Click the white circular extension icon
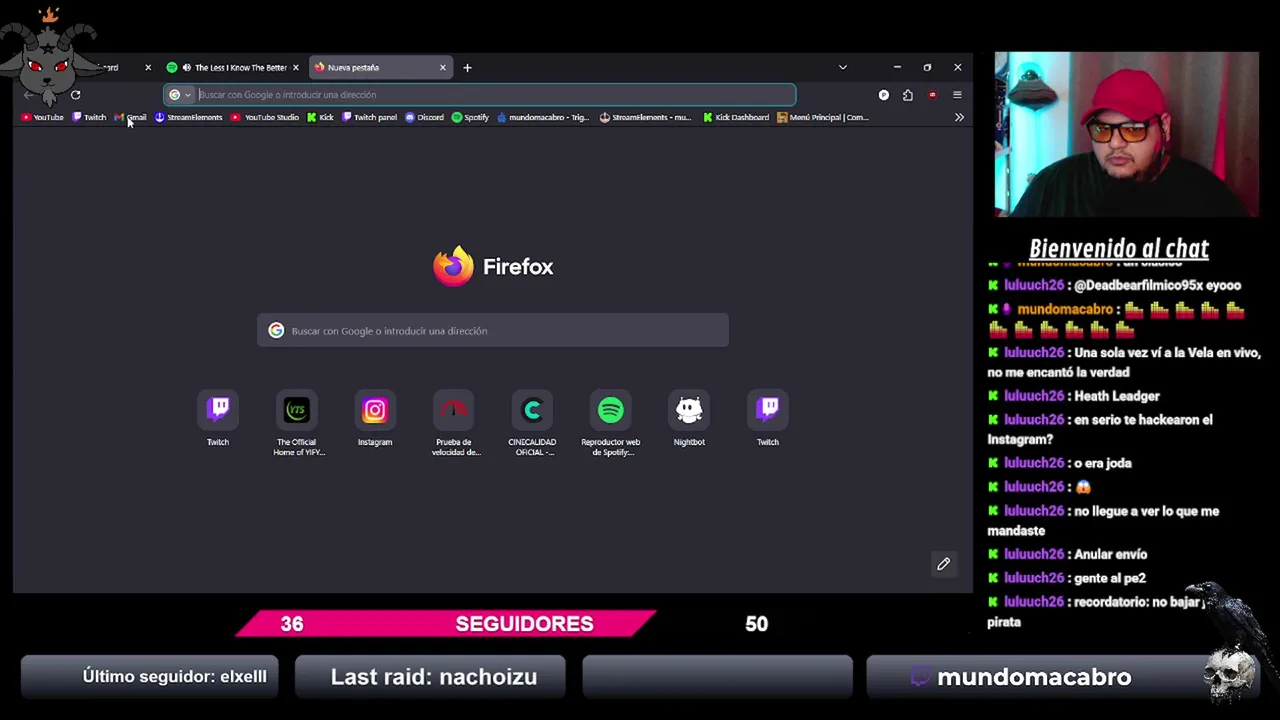 pyautogui.click(x=884, y=95)
